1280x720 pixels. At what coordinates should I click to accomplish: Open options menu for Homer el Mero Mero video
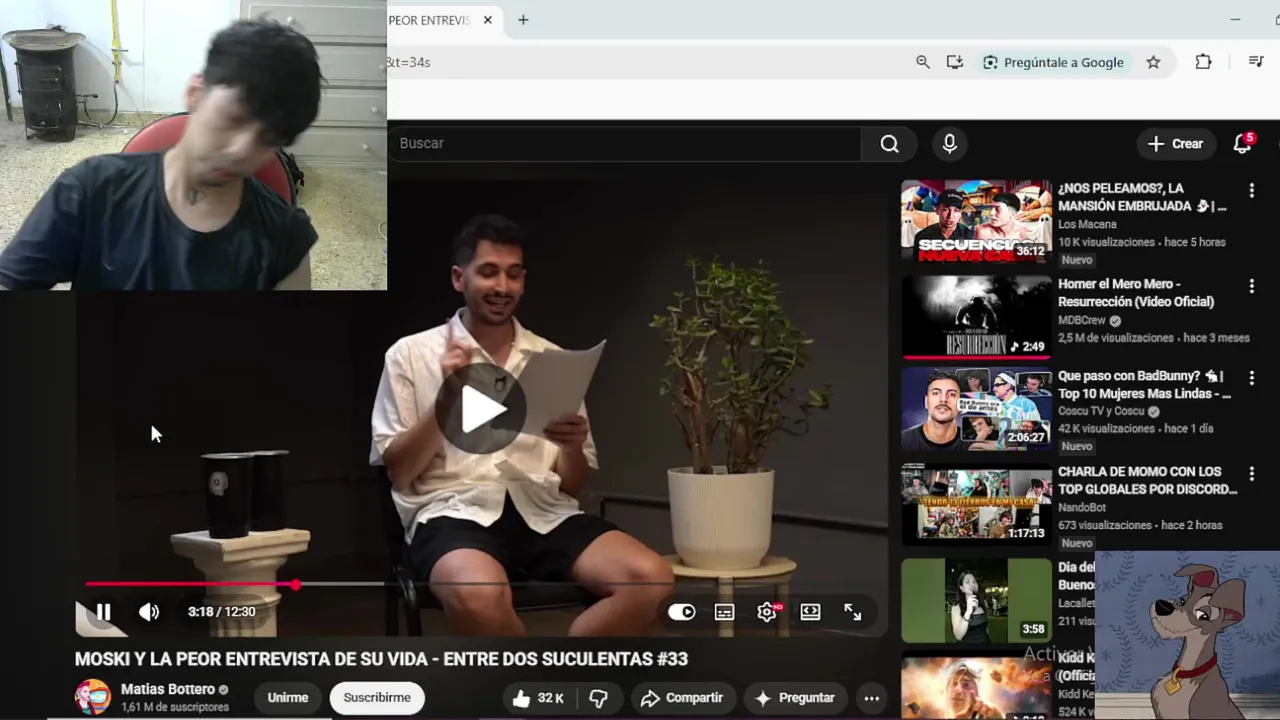pos(1251,286)
